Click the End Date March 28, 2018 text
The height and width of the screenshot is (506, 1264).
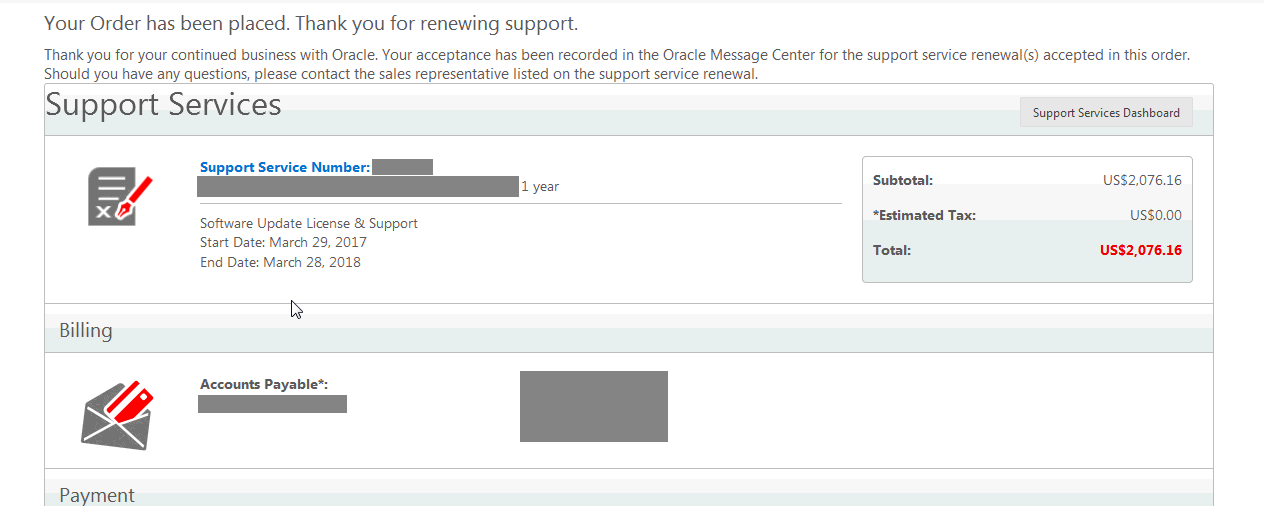click(280, 262)
